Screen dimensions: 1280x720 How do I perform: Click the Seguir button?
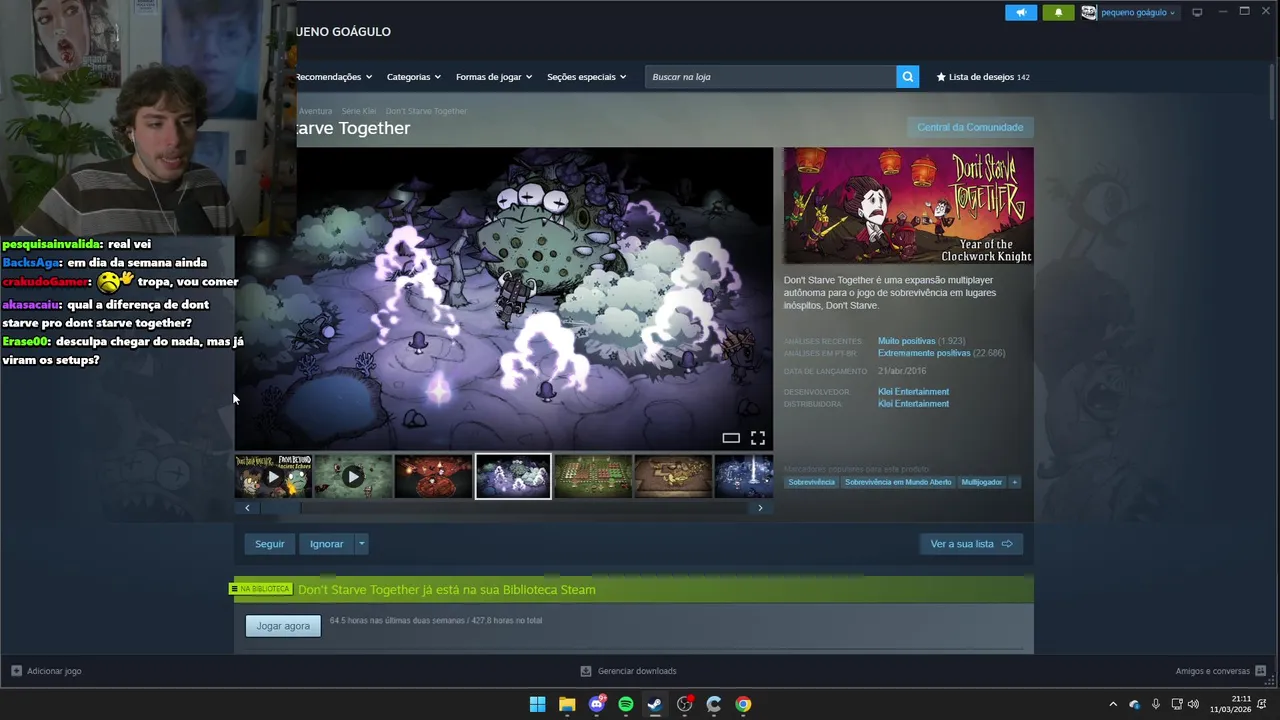(x=269, y=544)
